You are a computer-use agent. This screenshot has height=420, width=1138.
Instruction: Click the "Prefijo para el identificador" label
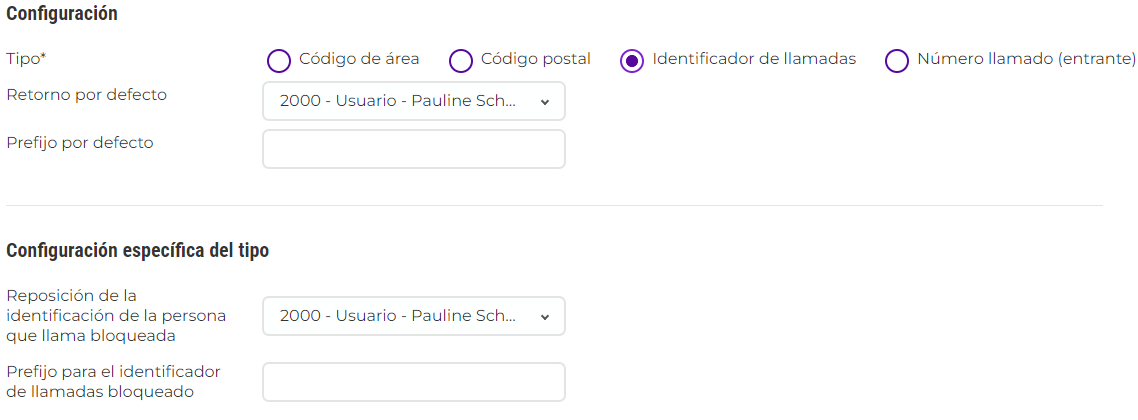click(113, 381)
